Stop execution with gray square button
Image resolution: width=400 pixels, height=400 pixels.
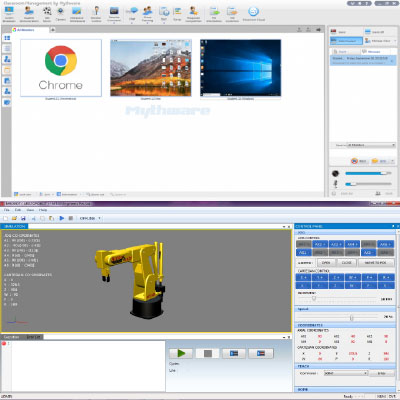point(207,353)
